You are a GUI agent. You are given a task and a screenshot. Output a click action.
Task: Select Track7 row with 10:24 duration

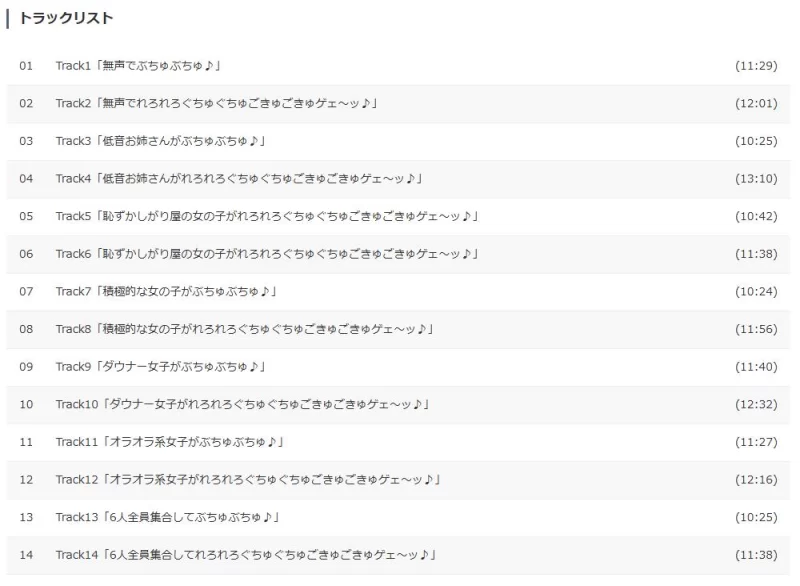[x=398, y=292]
